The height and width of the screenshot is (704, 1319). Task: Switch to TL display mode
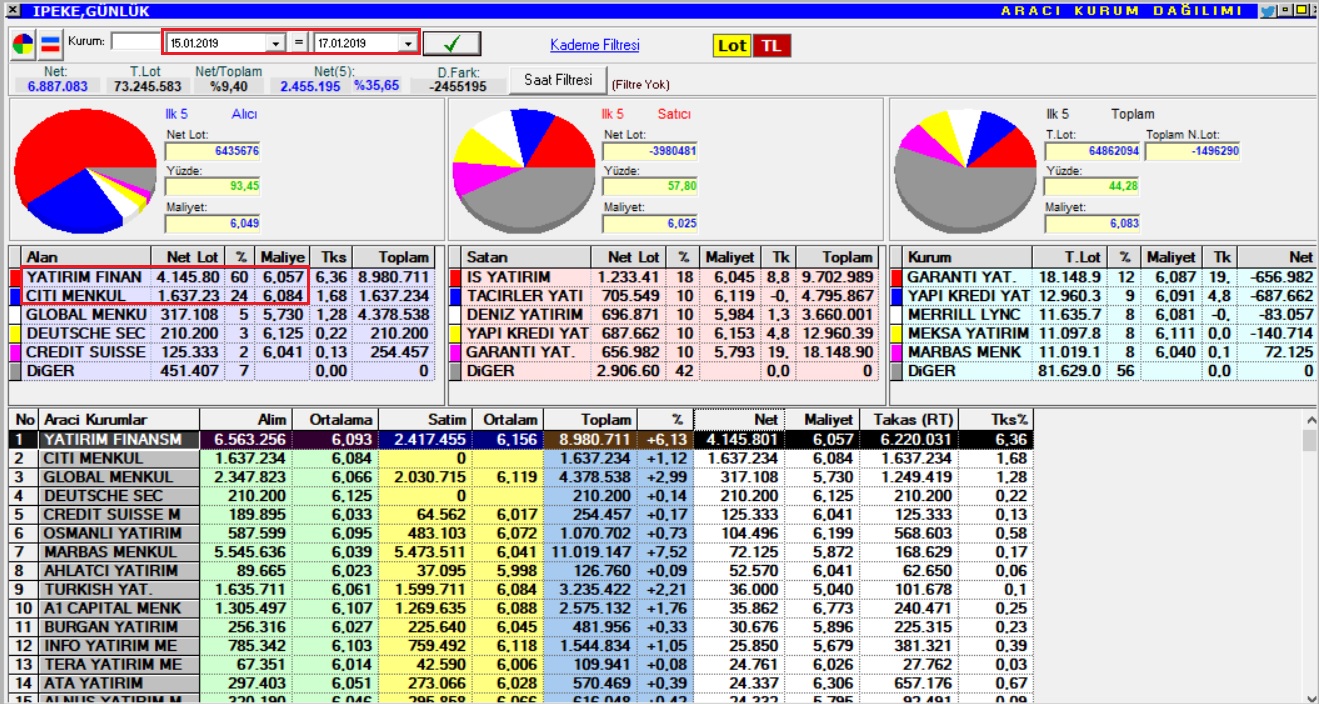pos(771,46)
